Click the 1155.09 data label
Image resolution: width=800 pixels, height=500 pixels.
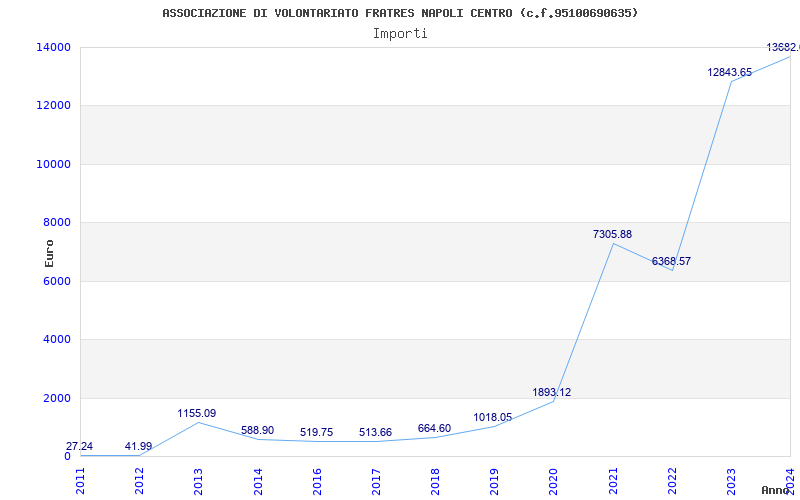pos(197,413)
